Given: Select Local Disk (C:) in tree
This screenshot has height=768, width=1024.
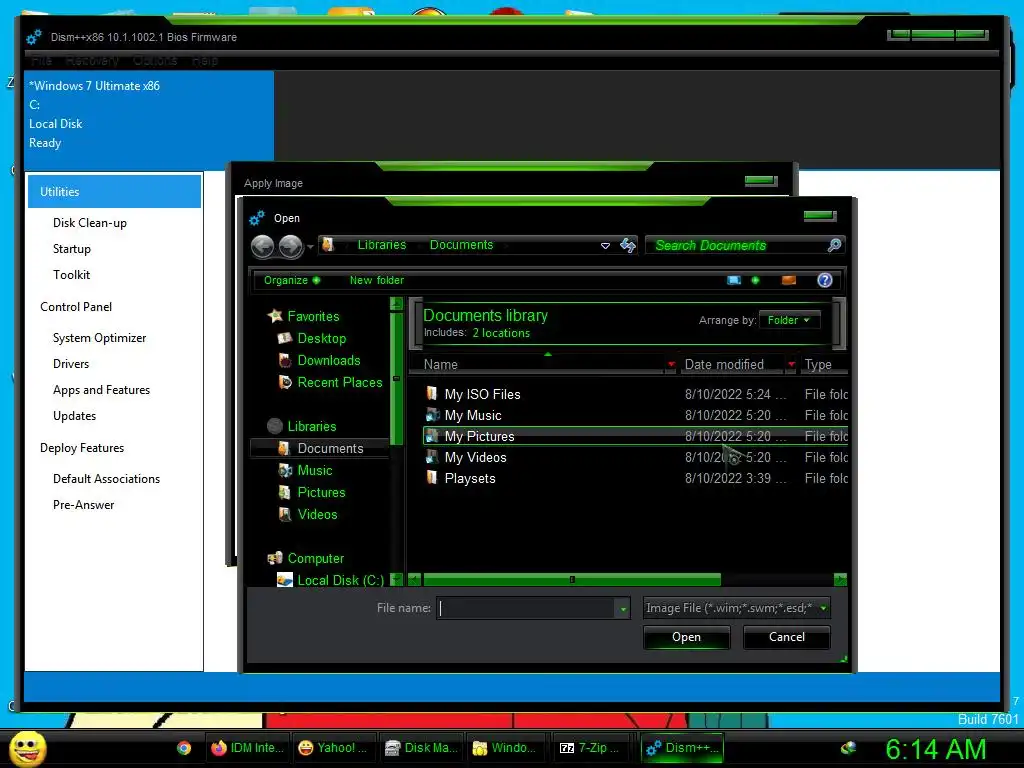Looking at the screenshot, I should click(340, 580).
